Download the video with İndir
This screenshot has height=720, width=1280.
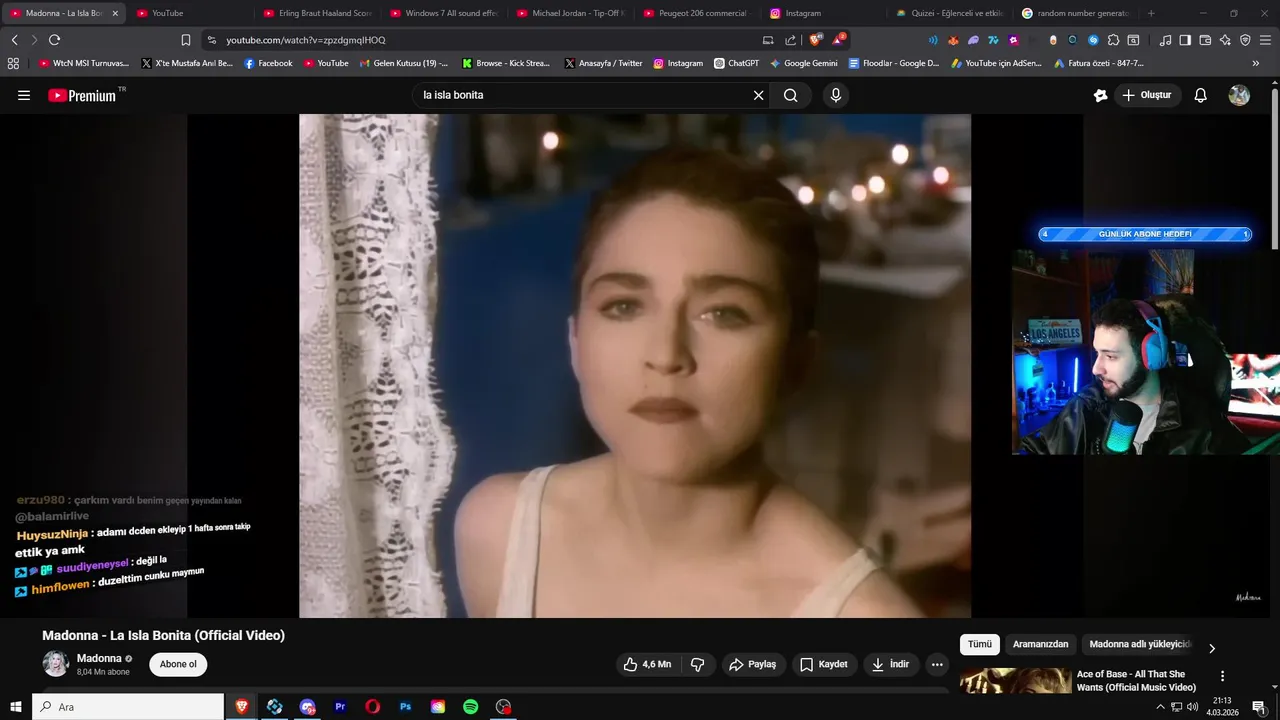click(x=890, y=664)
